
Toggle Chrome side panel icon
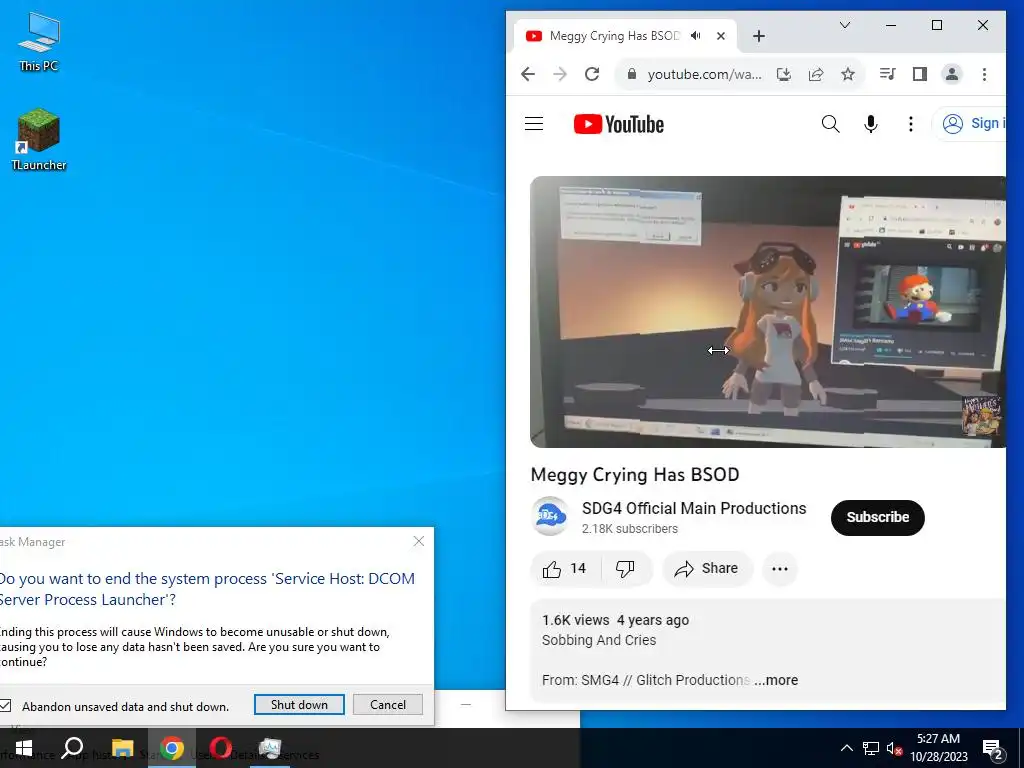pos(920,74)
